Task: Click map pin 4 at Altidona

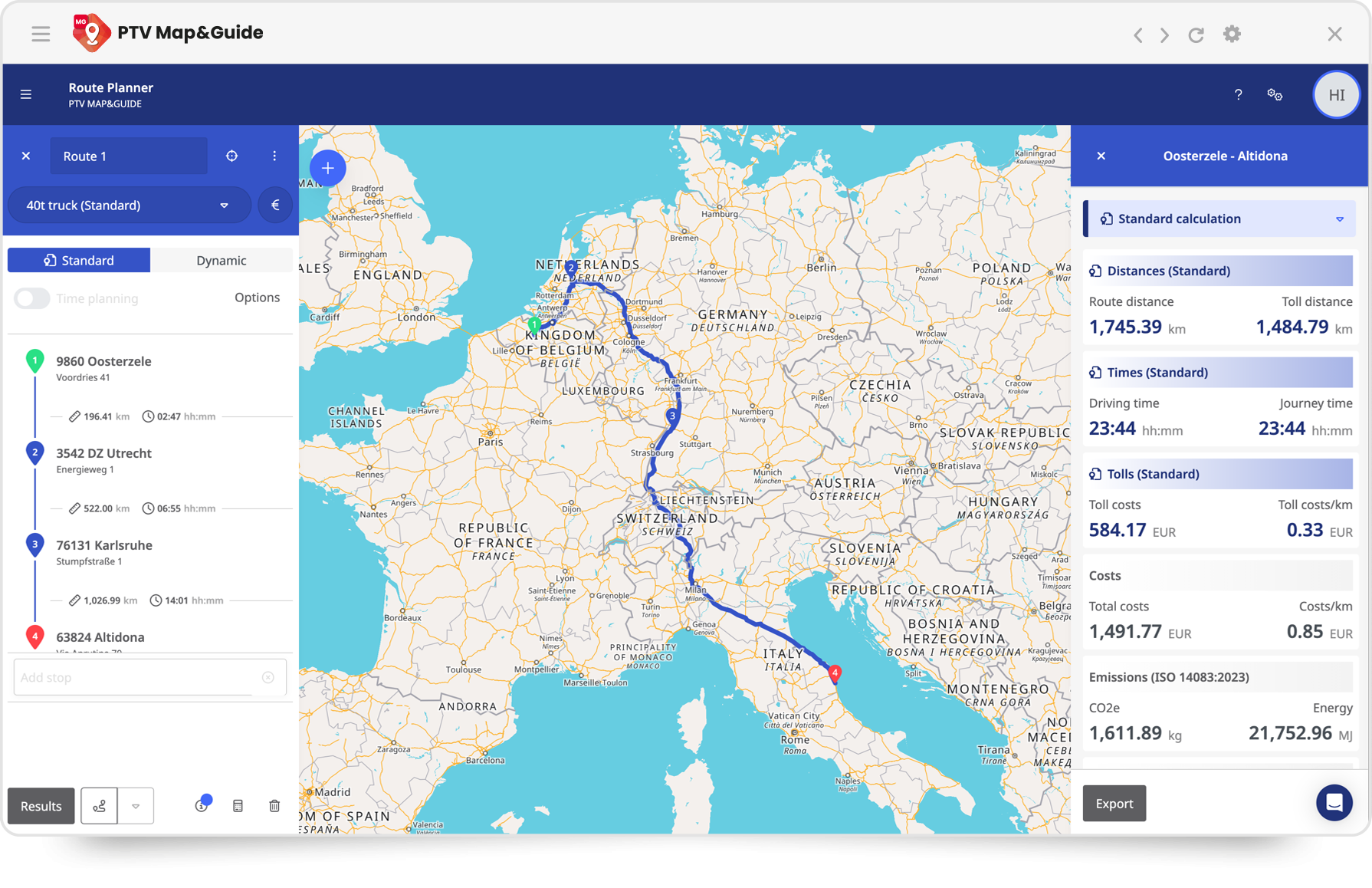Action: click(x=835, y=674)
